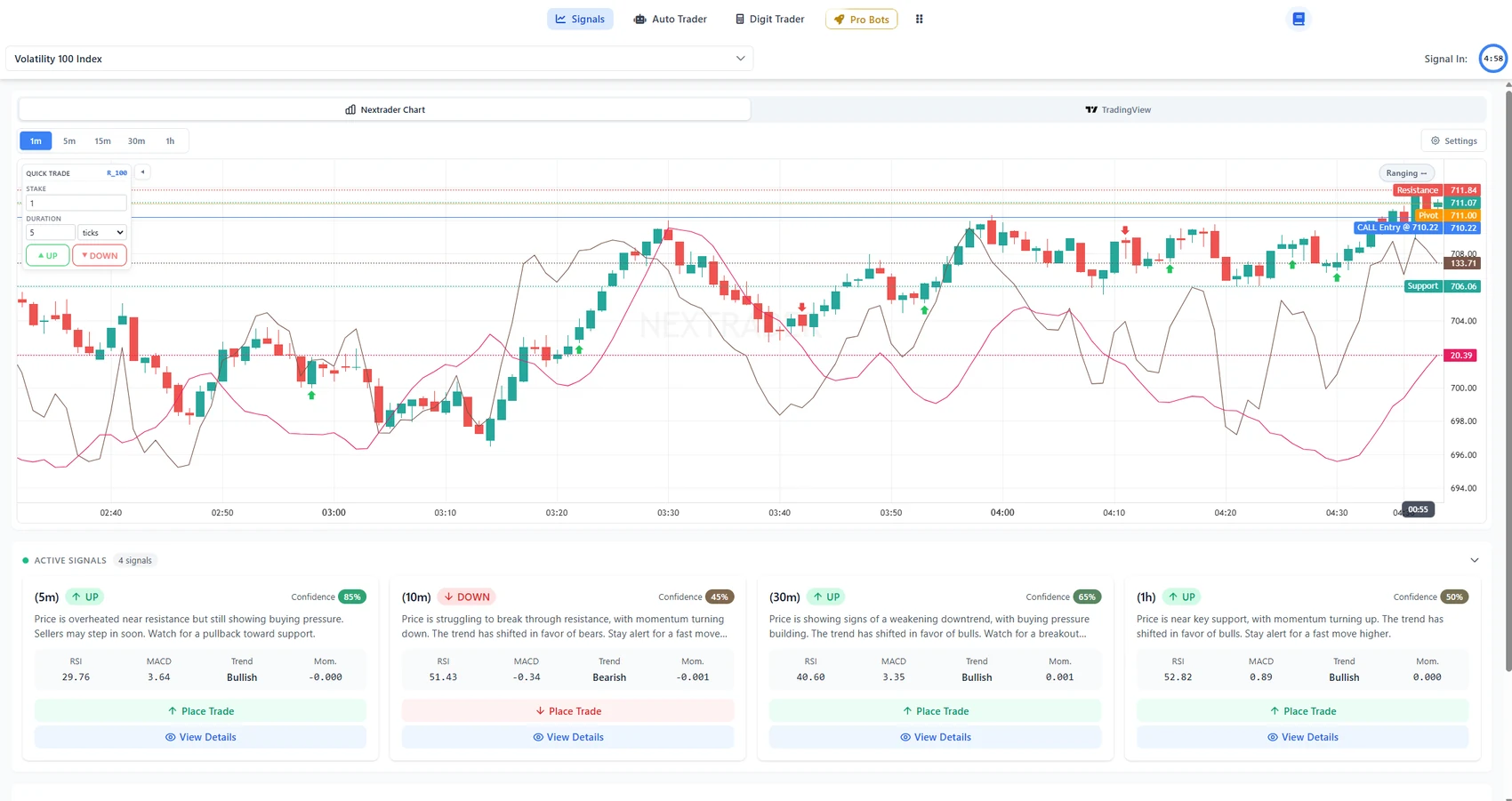Select the Nextrader Chart tab

384,109
